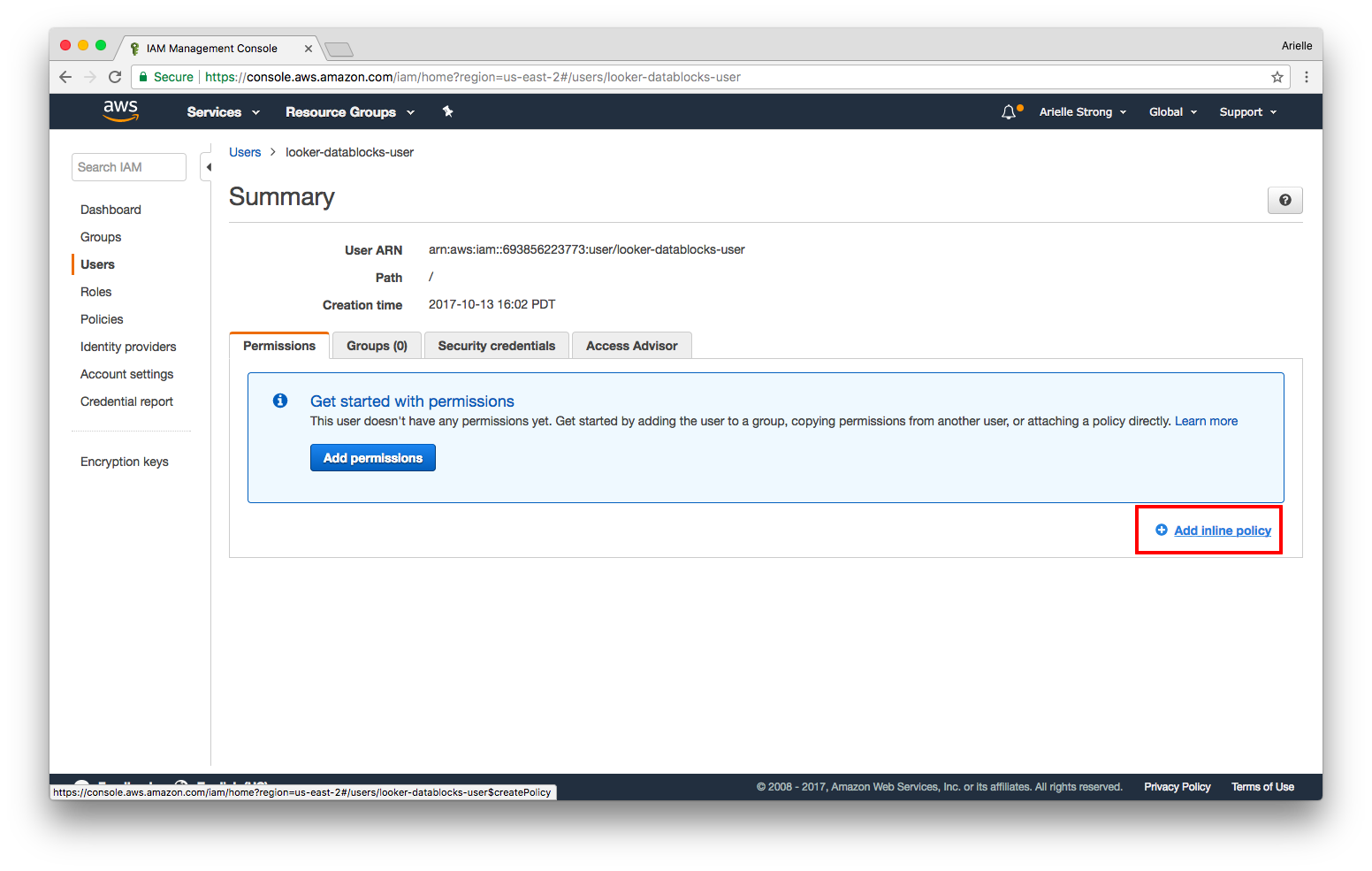Open the Services dropdown menu

(223, 112)
